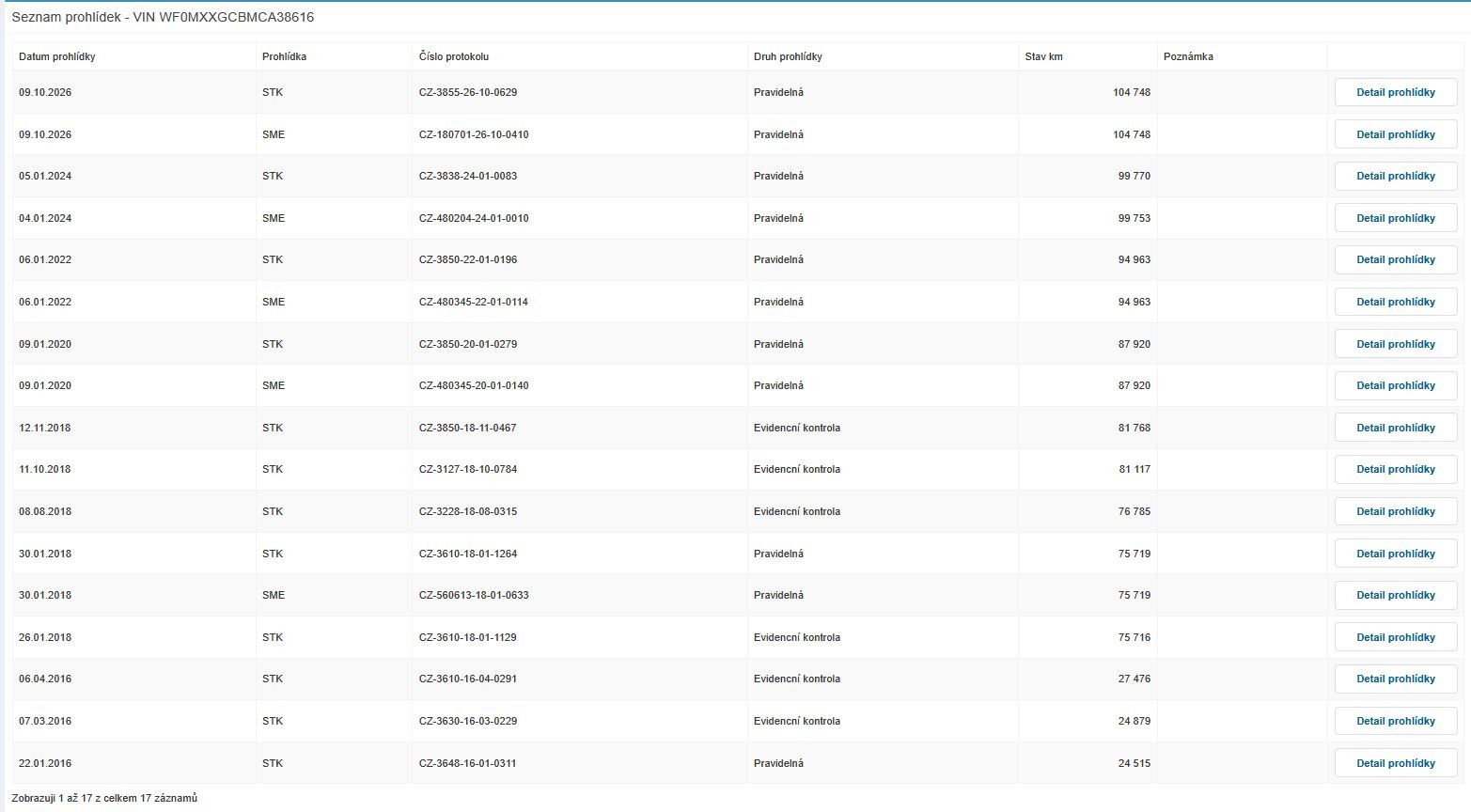Open Detail prohlídky for protocol CZ-3610-18-01-1264
The image size is (1471, 812).
pos(1396,554)
